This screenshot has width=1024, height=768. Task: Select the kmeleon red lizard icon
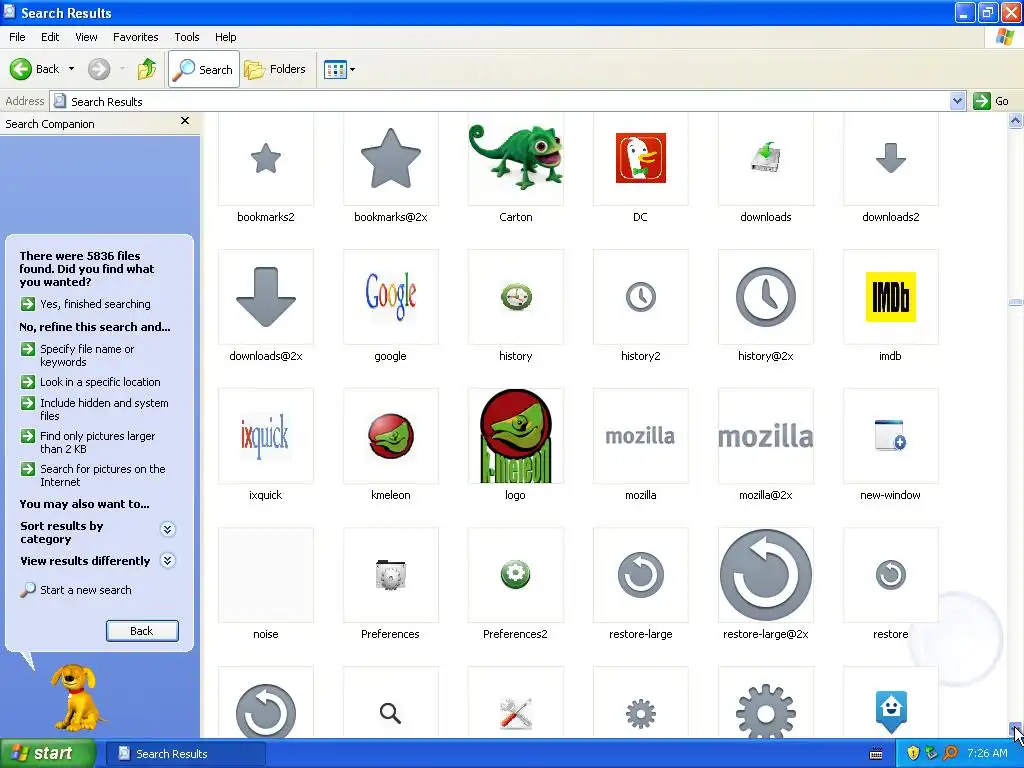coord(391,436)
